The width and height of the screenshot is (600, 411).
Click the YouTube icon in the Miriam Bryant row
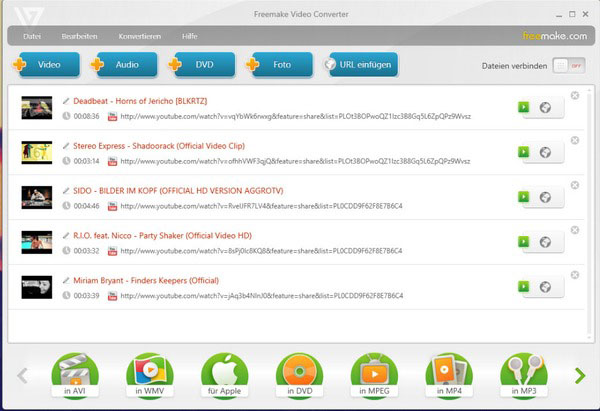click(x=112, y=295)
